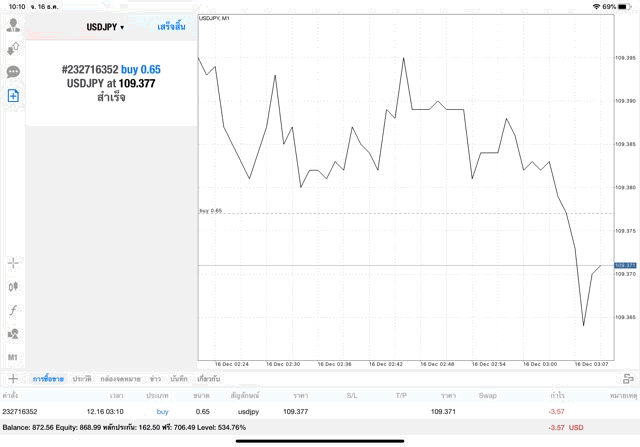Select the new order document icon

coord(13,96)
